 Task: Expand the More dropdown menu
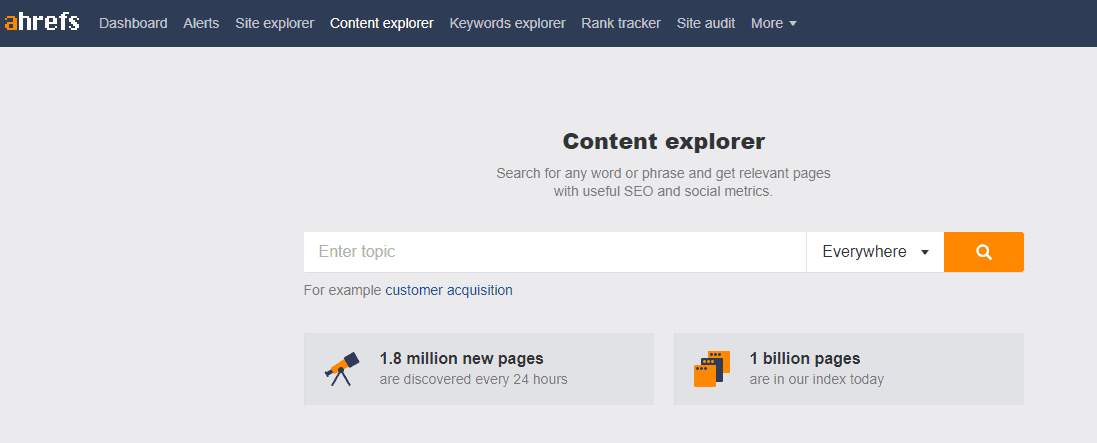point(774,23)
